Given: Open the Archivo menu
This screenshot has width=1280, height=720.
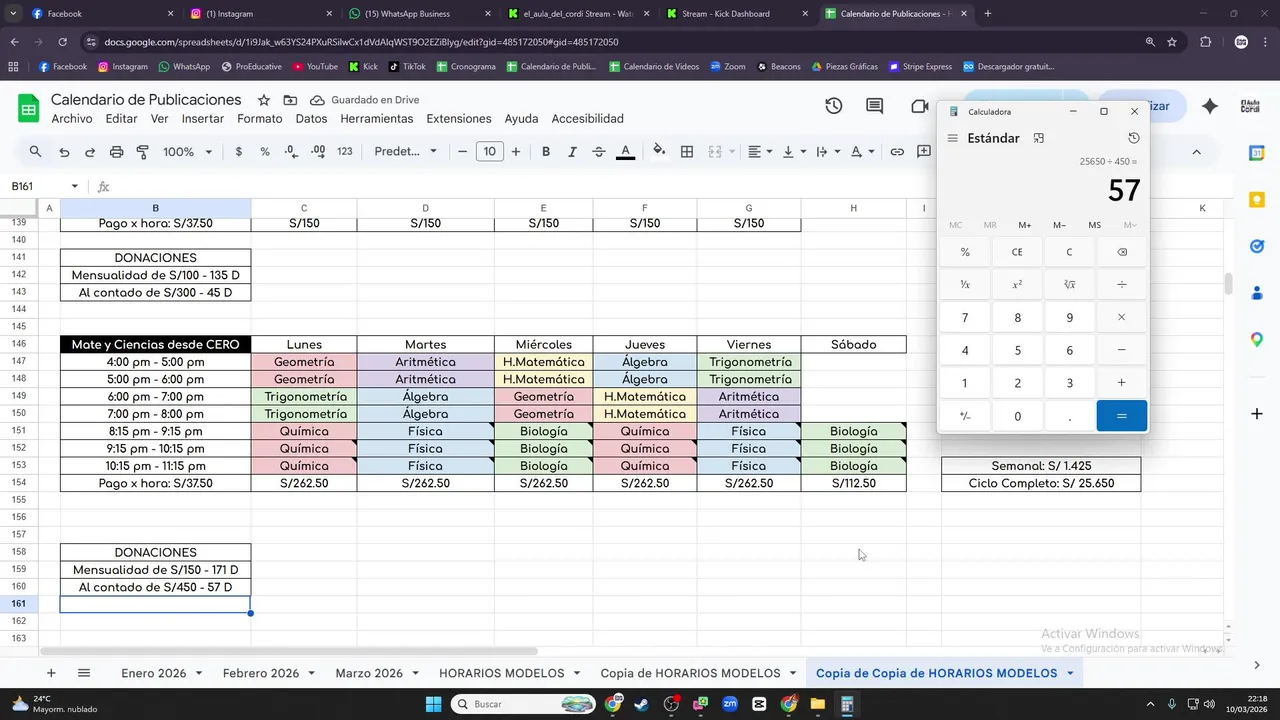Looking at the screenshot, I should (72, 118).
